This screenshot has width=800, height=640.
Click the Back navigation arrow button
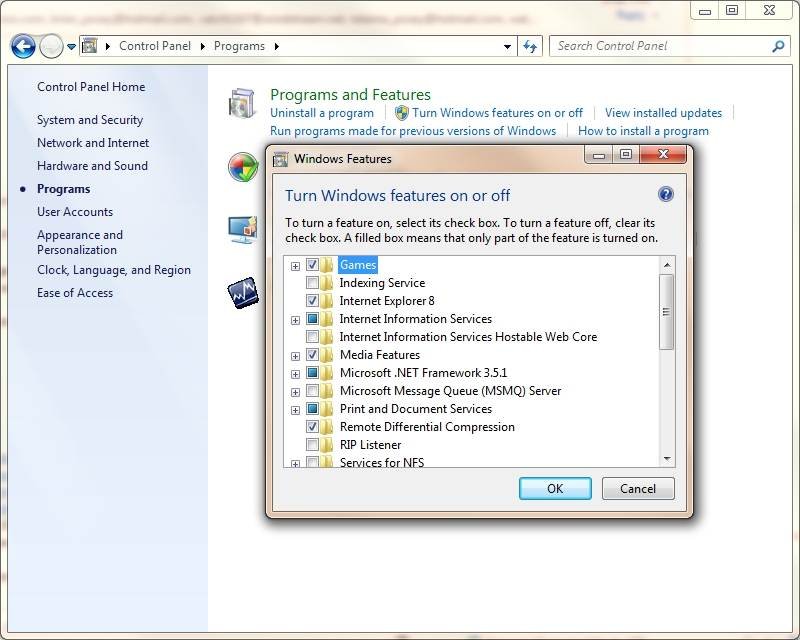pyautogui.click(x=23, y=46)
